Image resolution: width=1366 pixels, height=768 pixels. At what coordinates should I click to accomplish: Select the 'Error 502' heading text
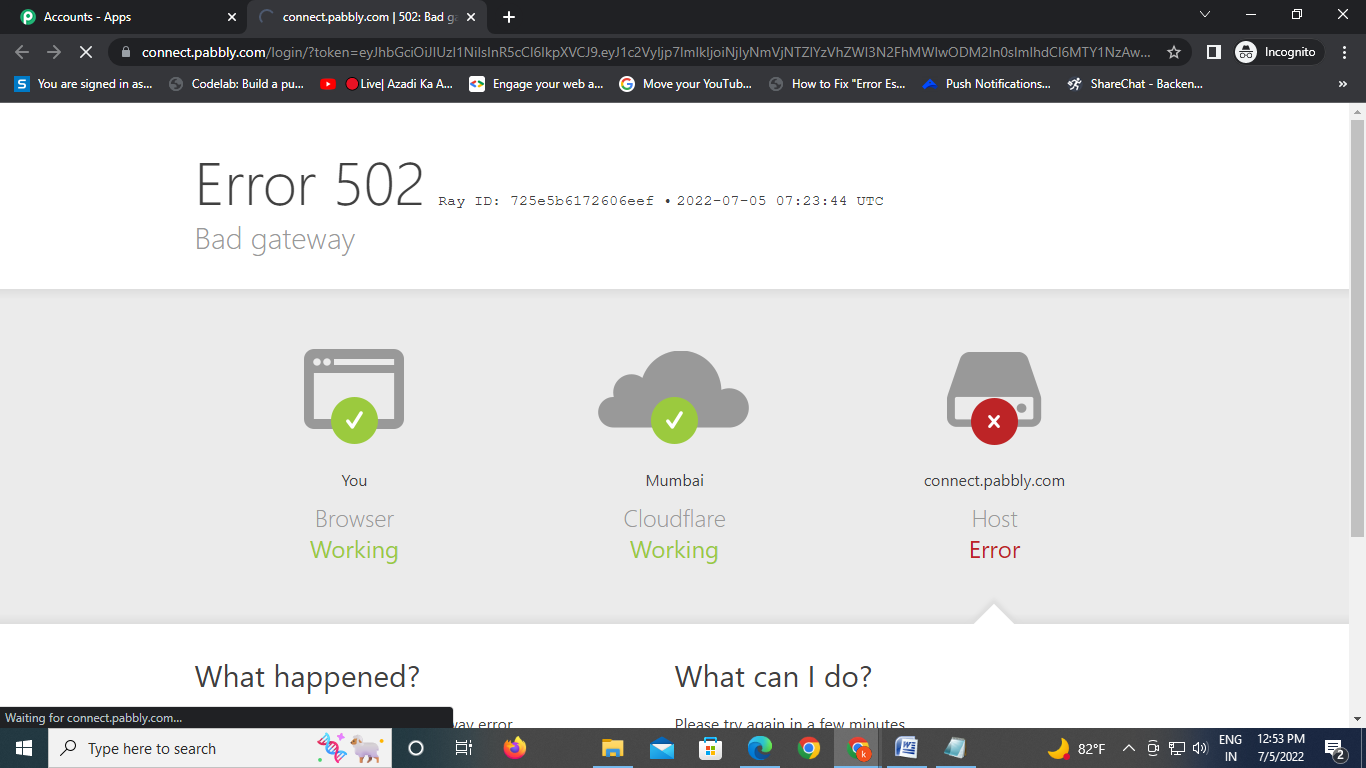click(310, 184)
